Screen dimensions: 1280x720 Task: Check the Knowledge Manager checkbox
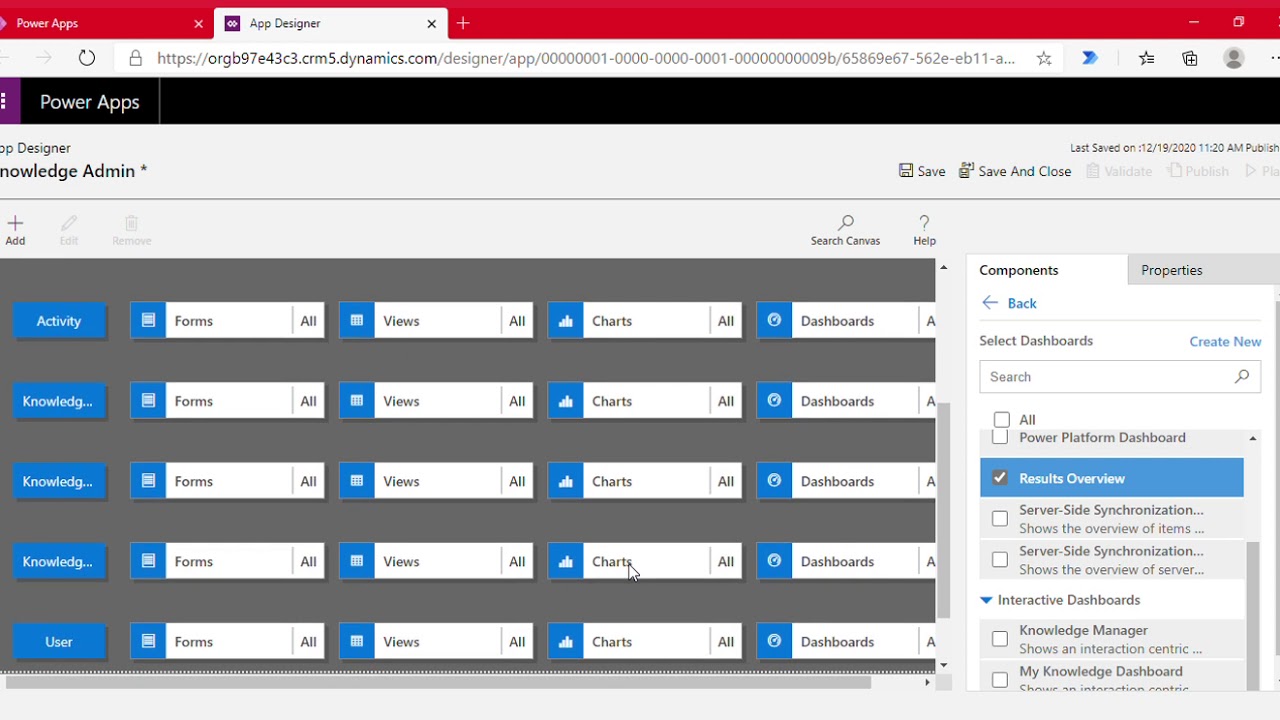[x=1000, y=639]
